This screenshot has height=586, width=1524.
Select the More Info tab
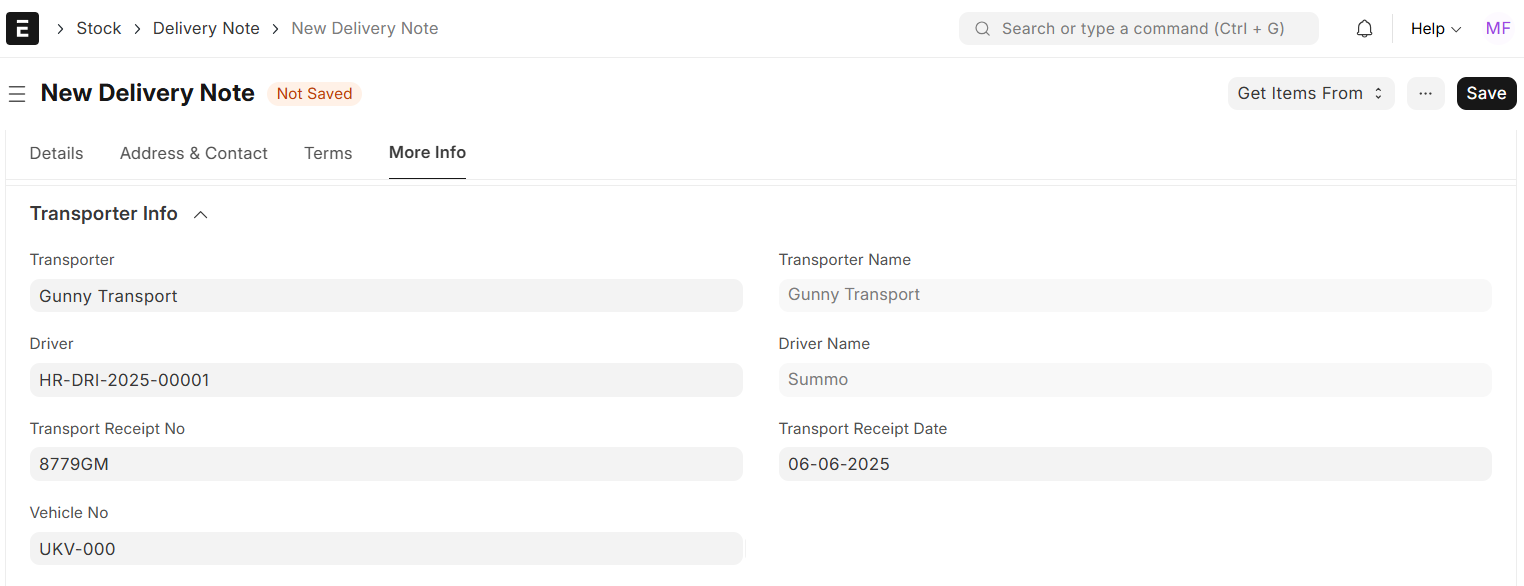pos(427,152)
